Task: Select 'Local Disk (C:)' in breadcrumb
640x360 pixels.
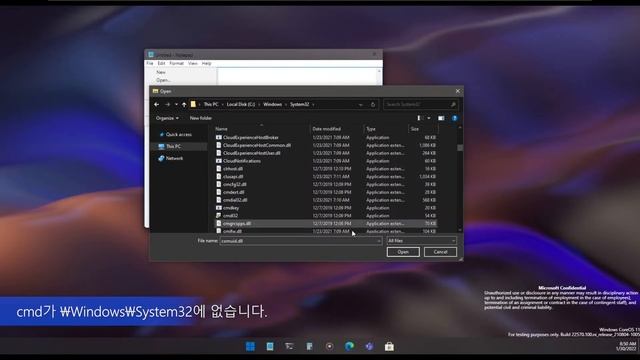Action: tap(241, 104)
